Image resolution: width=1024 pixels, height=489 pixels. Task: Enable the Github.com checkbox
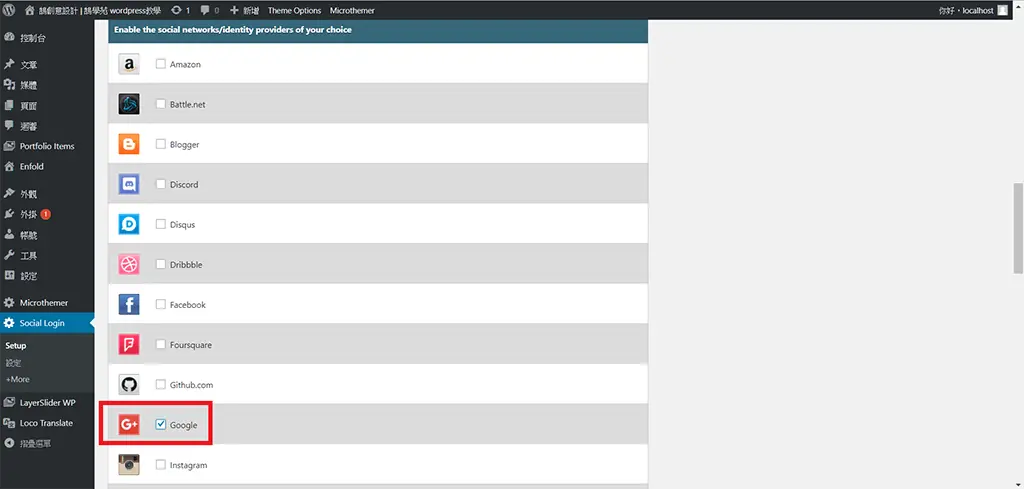click(161, 385)
